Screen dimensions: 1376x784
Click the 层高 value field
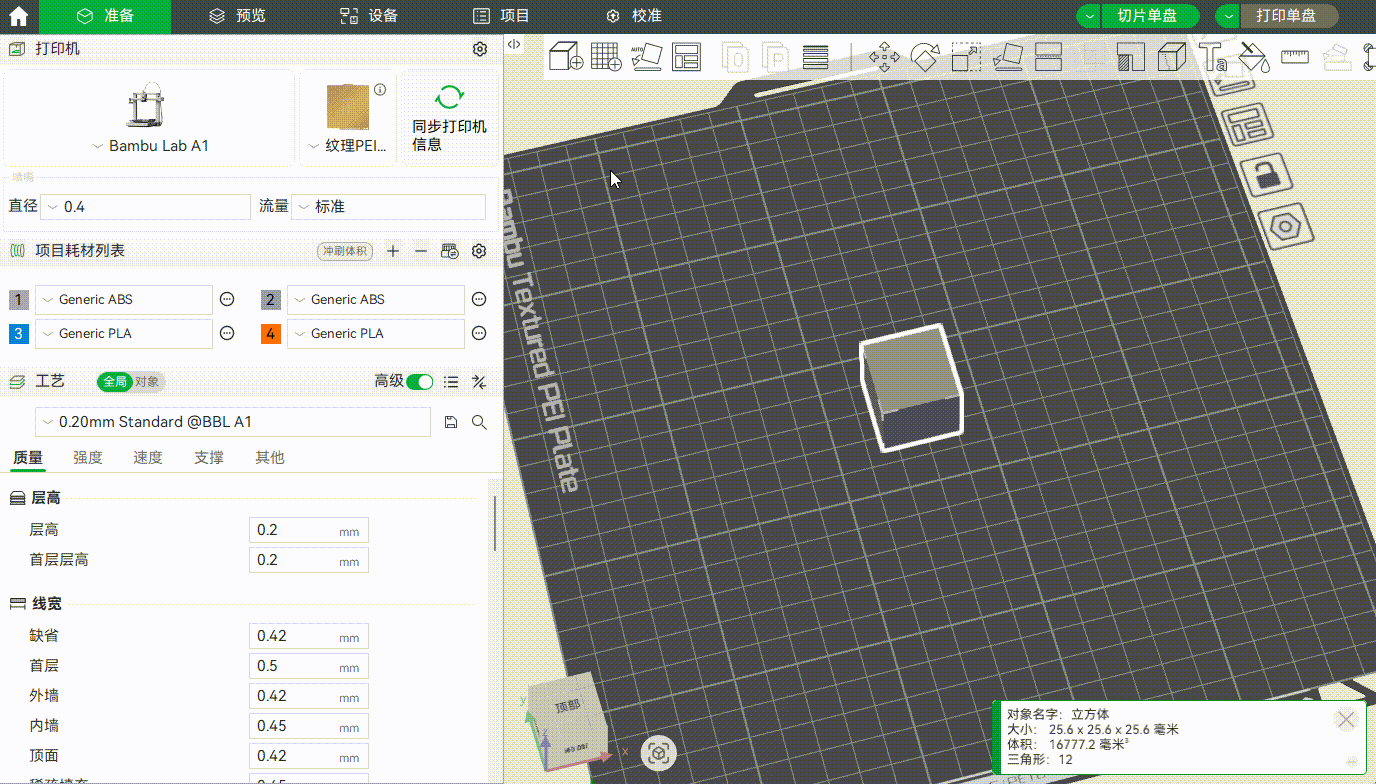tap(309, 530)
